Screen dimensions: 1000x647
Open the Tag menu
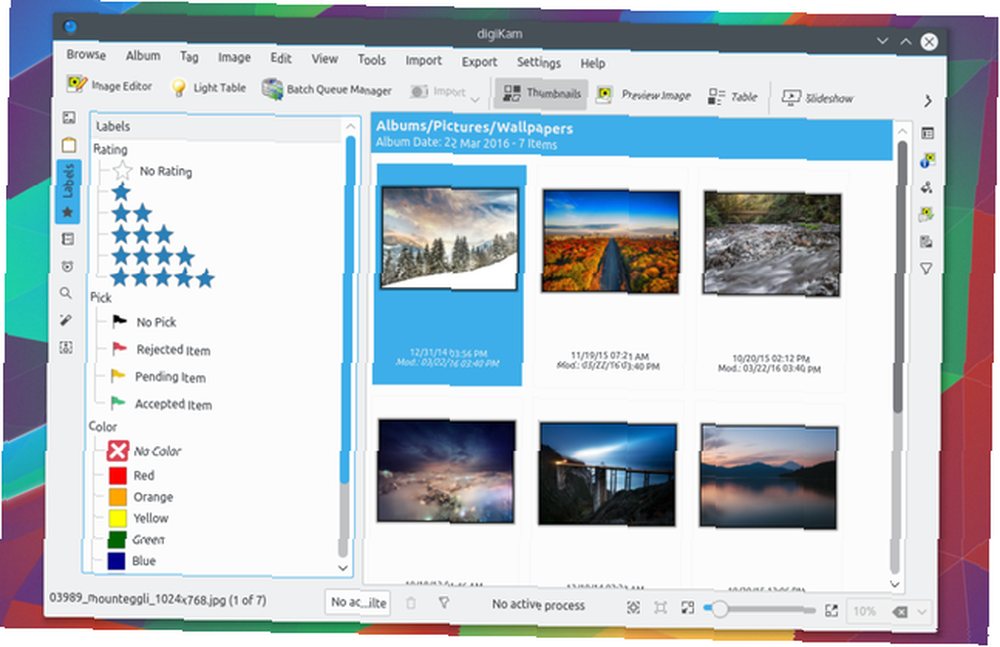[189, 57]
